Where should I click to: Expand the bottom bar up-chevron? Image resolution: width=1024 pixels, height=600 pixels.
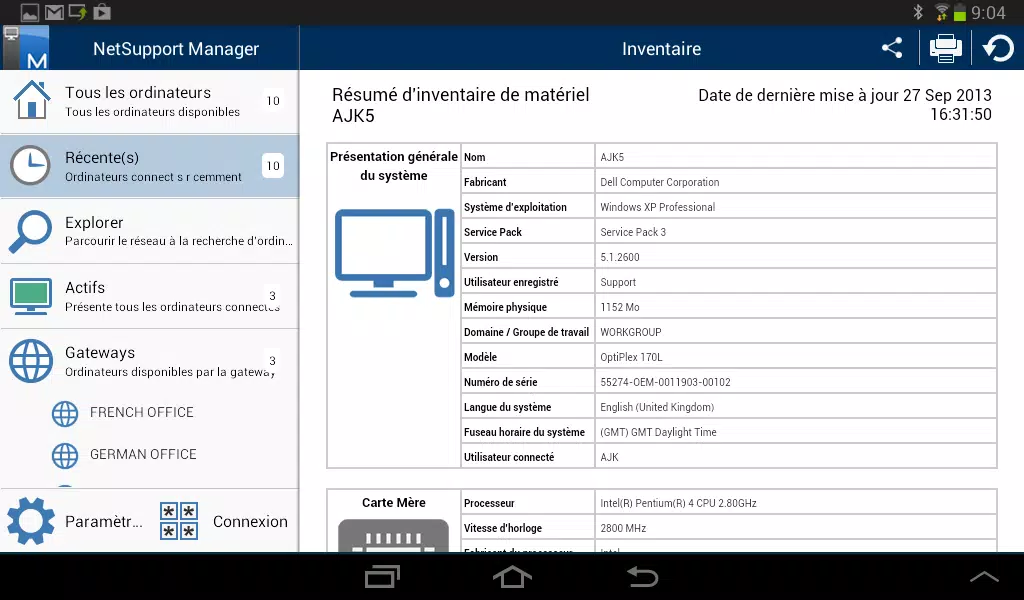(x=984, y=576)
